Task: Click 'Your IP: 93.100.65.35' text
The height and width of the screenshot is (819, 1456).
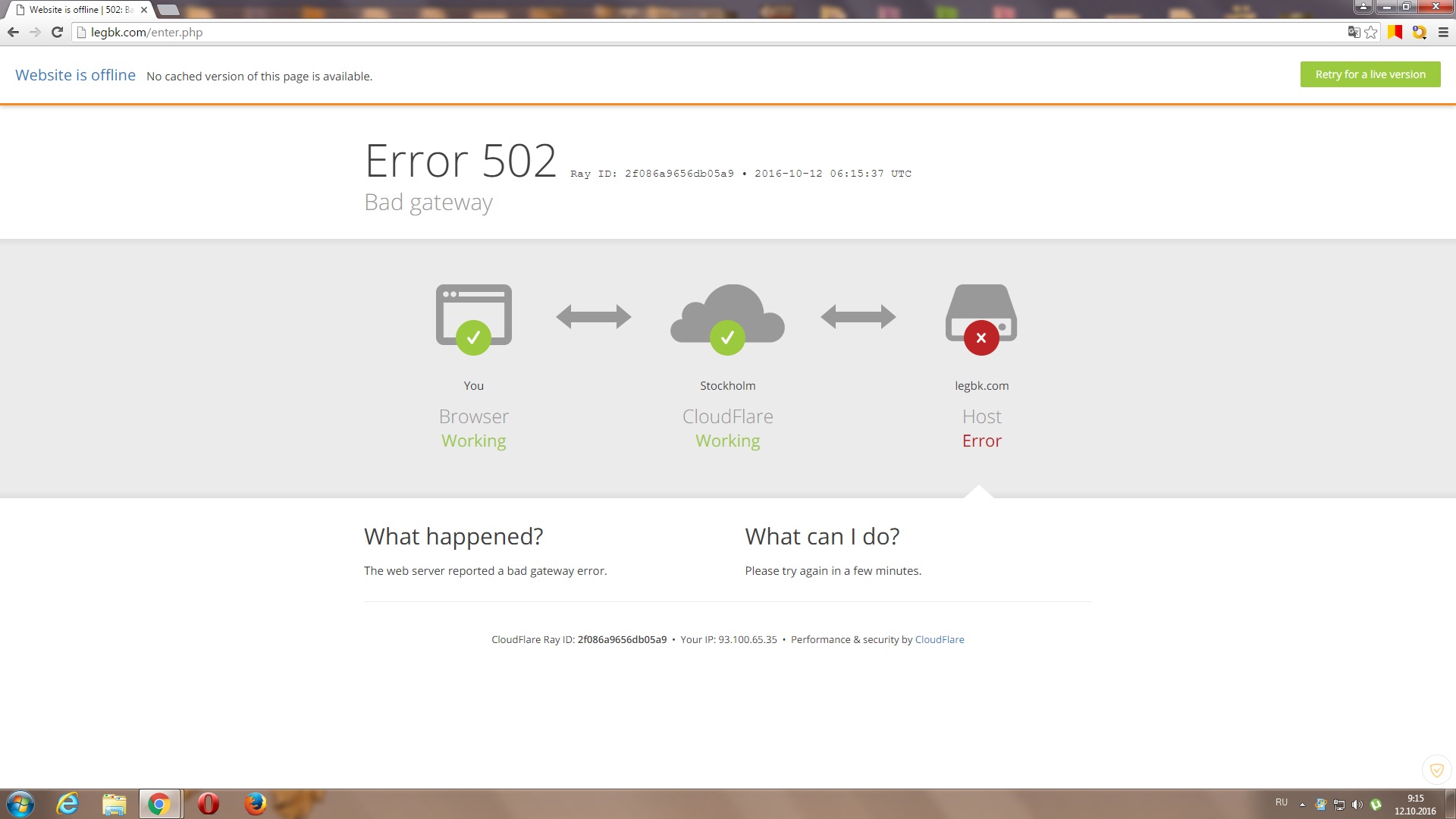Action: [x=729, y=639]
